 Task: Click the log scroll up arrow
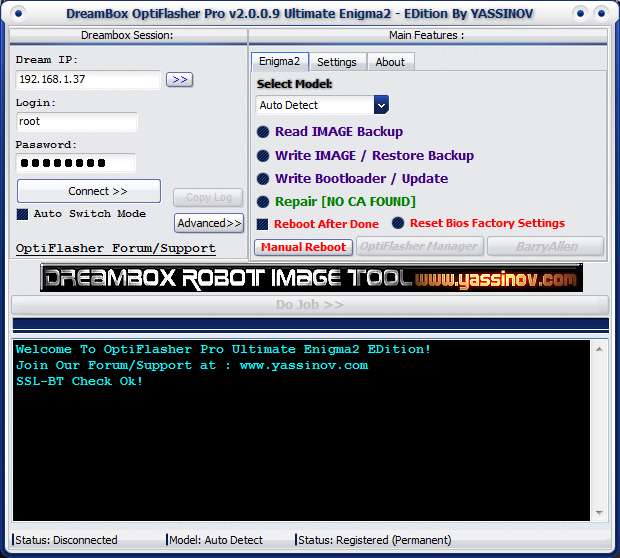pyautogui.click(x=599, y=349)
